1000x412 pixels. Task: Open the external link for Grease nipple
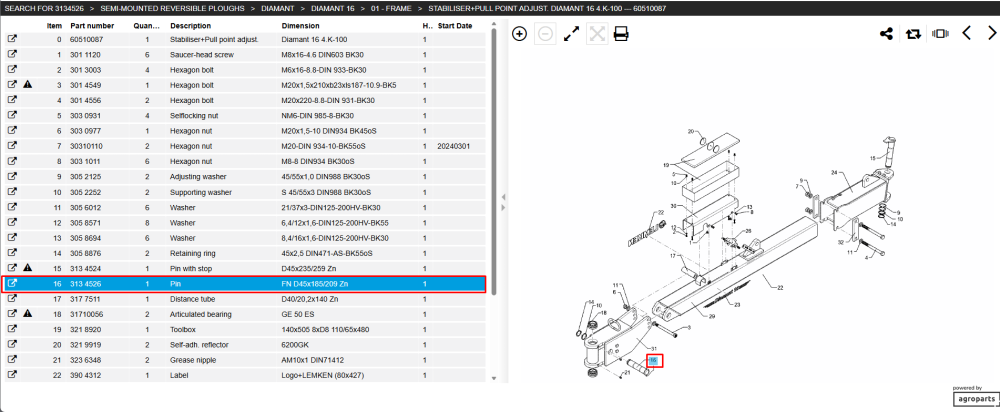[11, 360]
